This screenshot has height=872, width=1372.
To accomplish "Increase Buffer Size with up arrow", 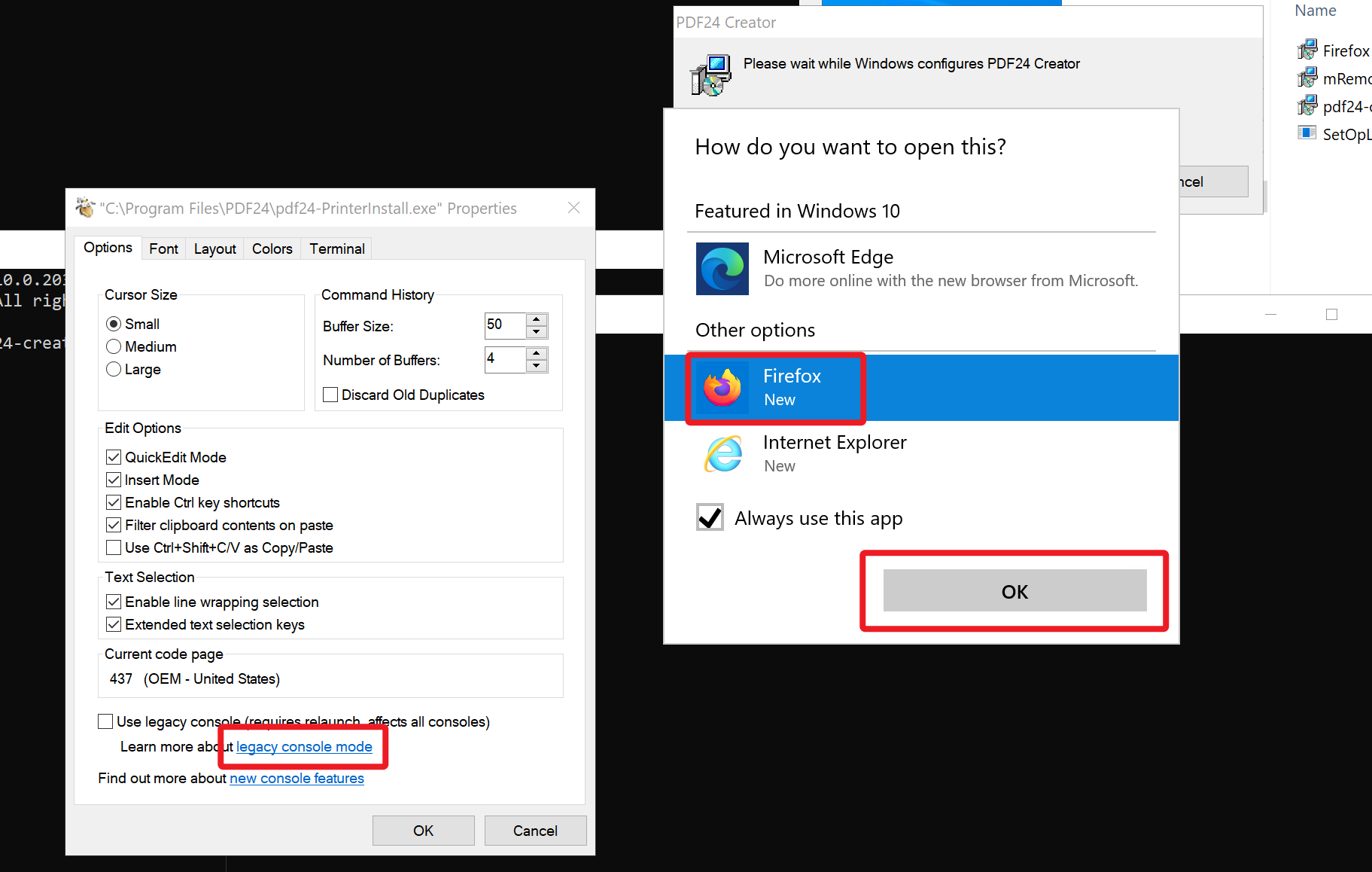I will 537,319.
